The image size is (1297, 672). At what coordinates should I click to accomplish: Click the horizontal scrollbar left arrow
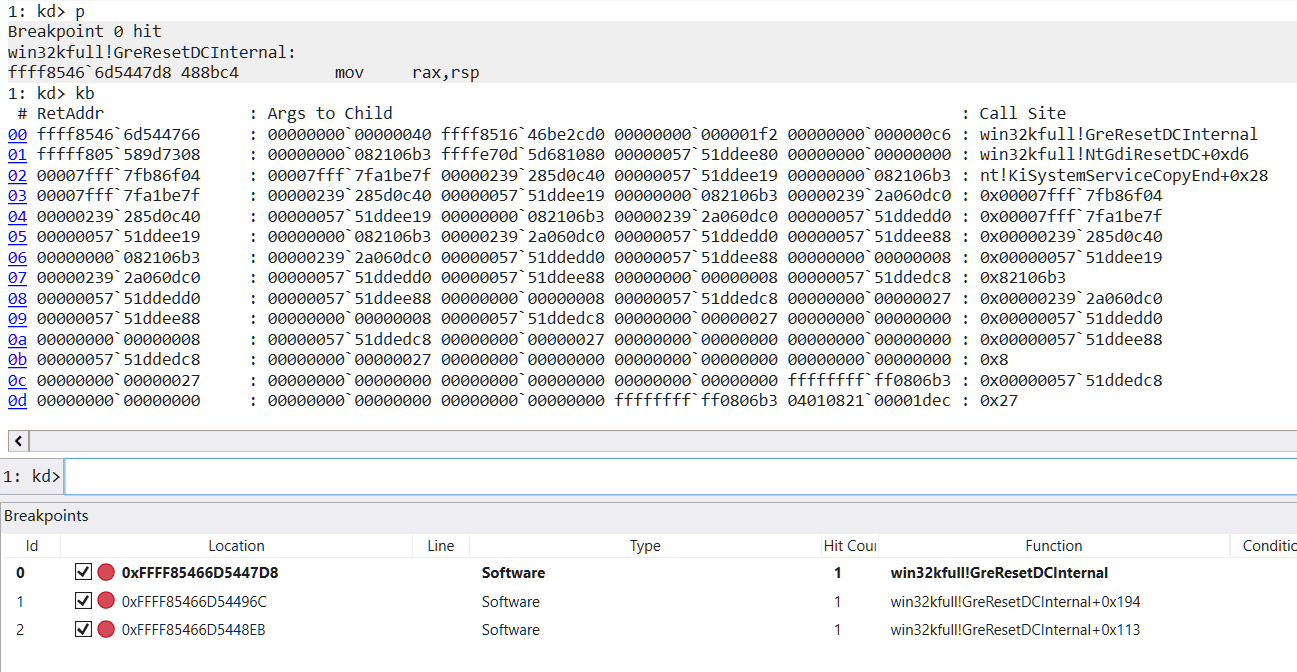18,440
